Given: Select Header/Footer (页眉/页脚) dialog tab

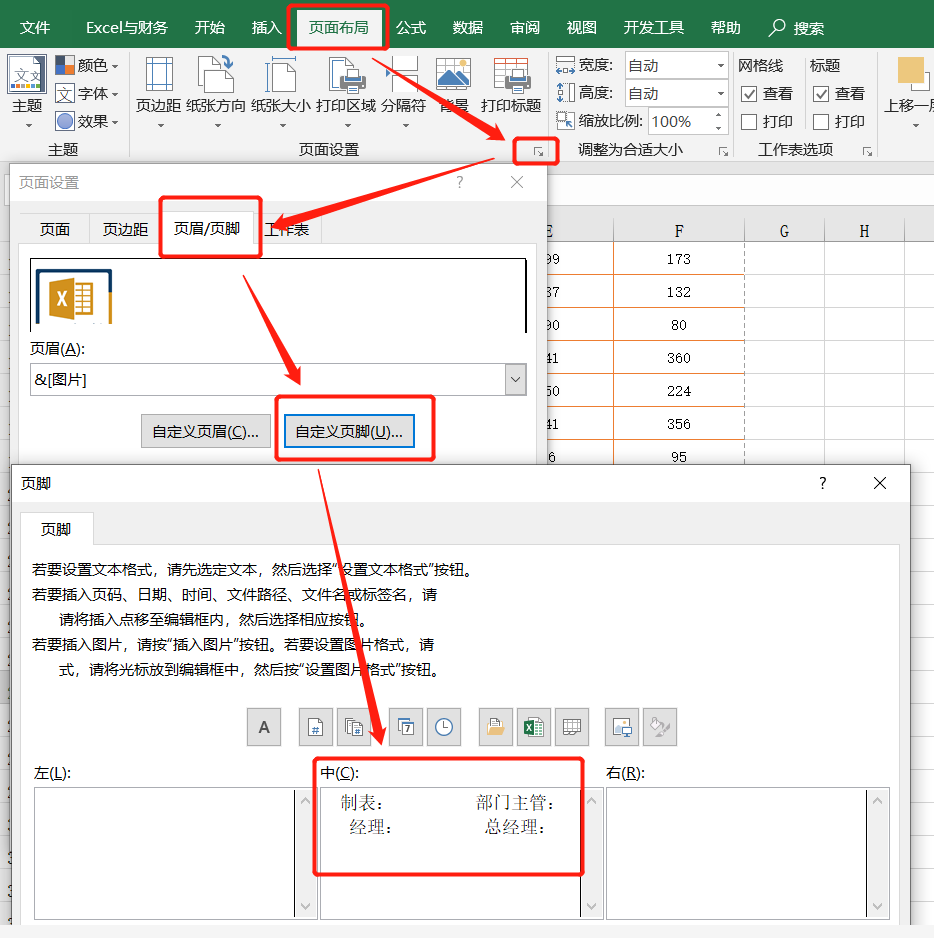Looking at the screenshot, I should (x=207, y=229).
